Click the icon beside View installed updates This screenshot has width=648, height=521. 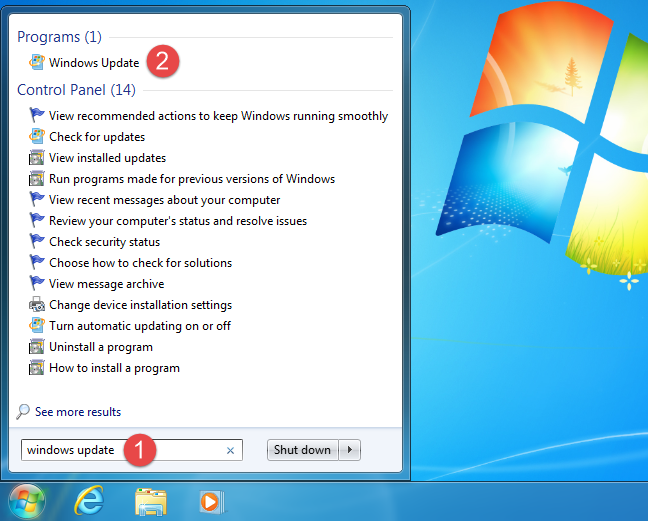(x=37, y=157)
